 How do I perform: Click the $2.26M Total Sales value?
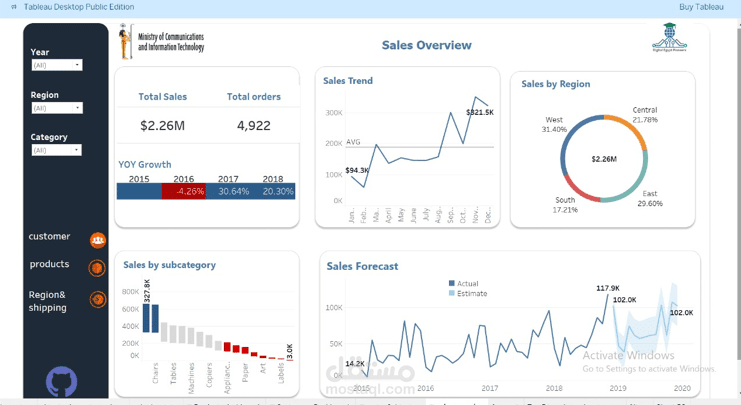coord(163,126)
